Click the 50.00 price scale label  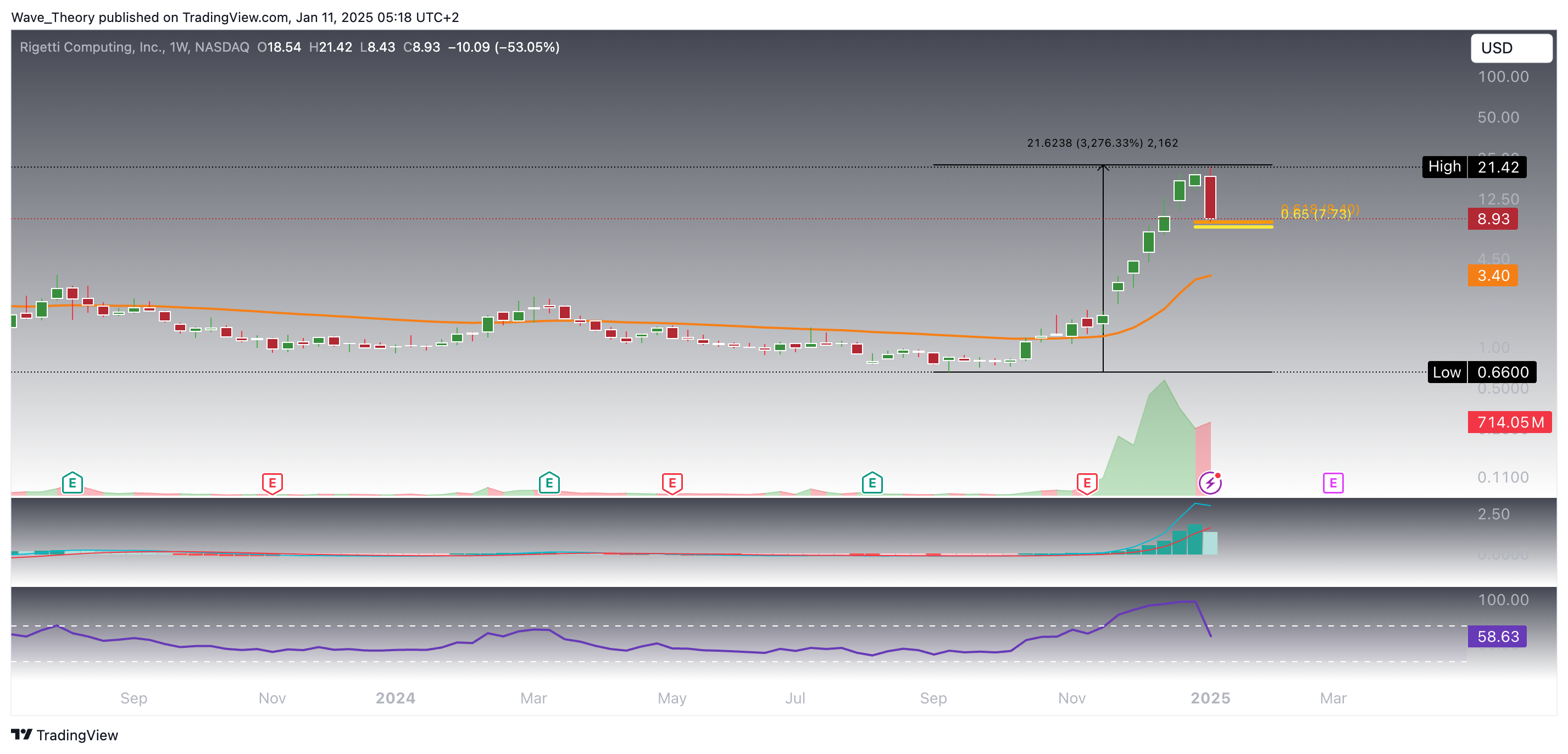coord(1499,117)
